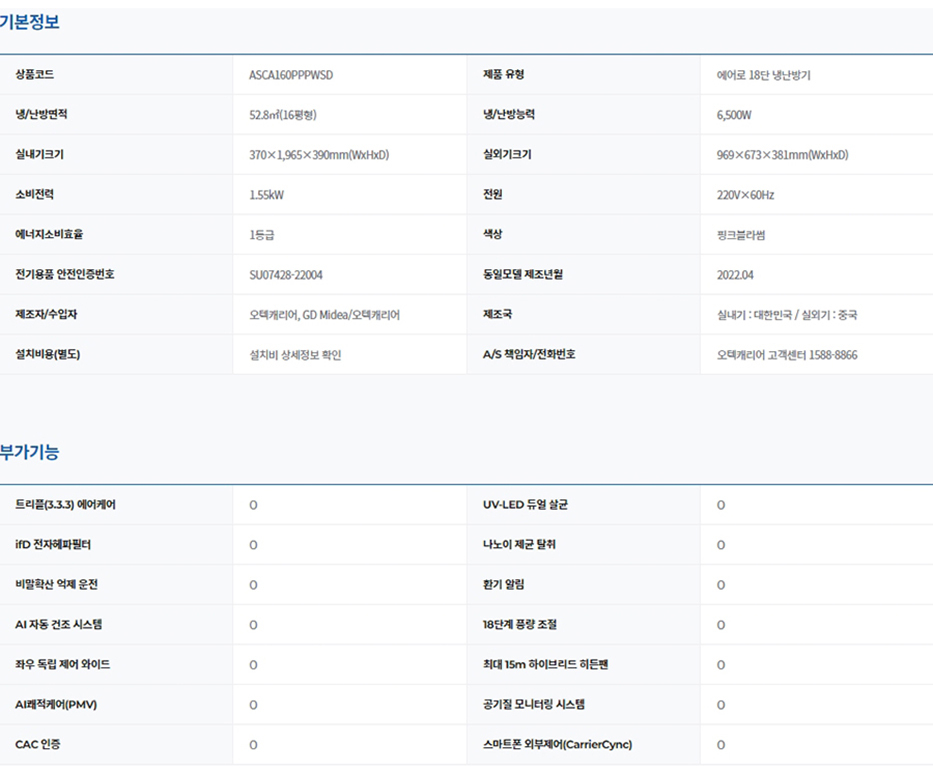Viewport: 933px width, 772px height.
Task: Click the 실외기크기 dimension value
Action: pos(782,155)
